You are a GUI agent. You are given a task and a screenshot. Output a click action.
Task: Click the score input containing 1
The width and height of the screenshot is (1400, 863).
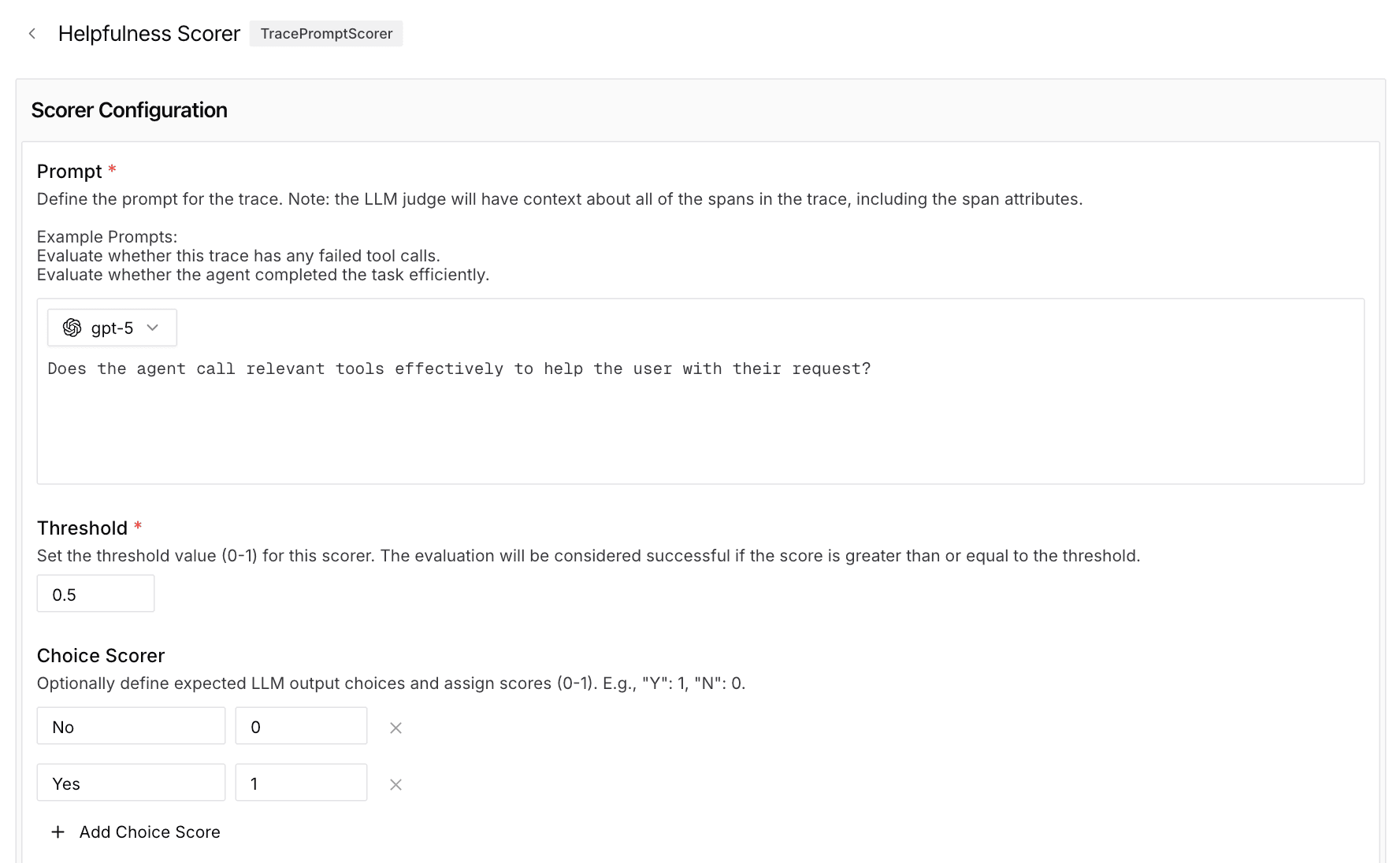pos(300,783)
